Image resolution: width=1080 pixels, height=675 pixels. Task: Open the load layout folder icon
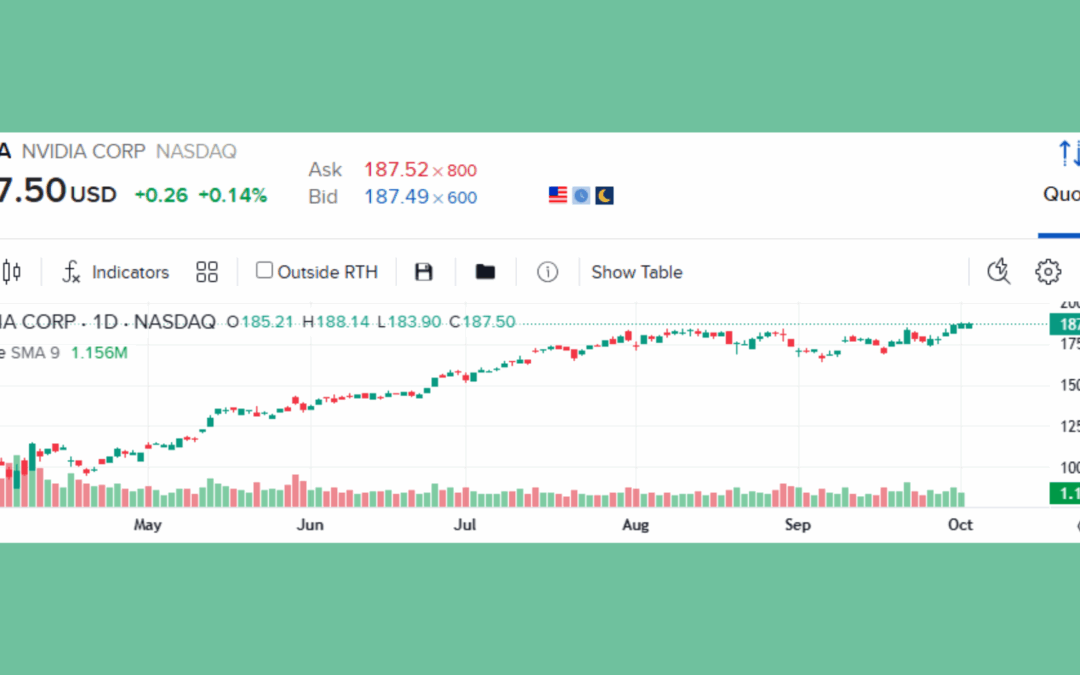click(x=485, y=271)
